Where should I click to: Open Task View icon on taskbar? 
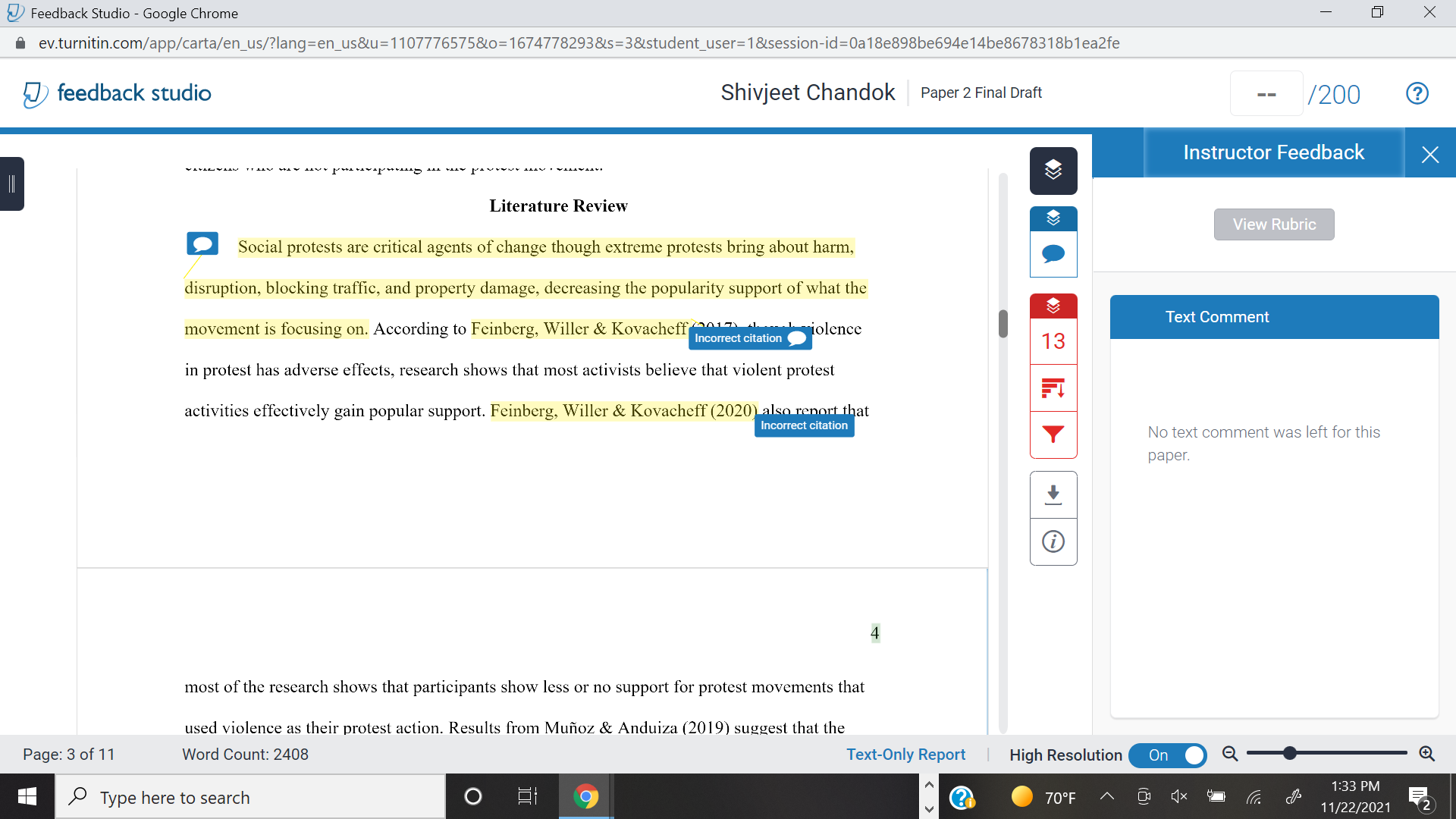pyautogui.click(x=527, y=797)
